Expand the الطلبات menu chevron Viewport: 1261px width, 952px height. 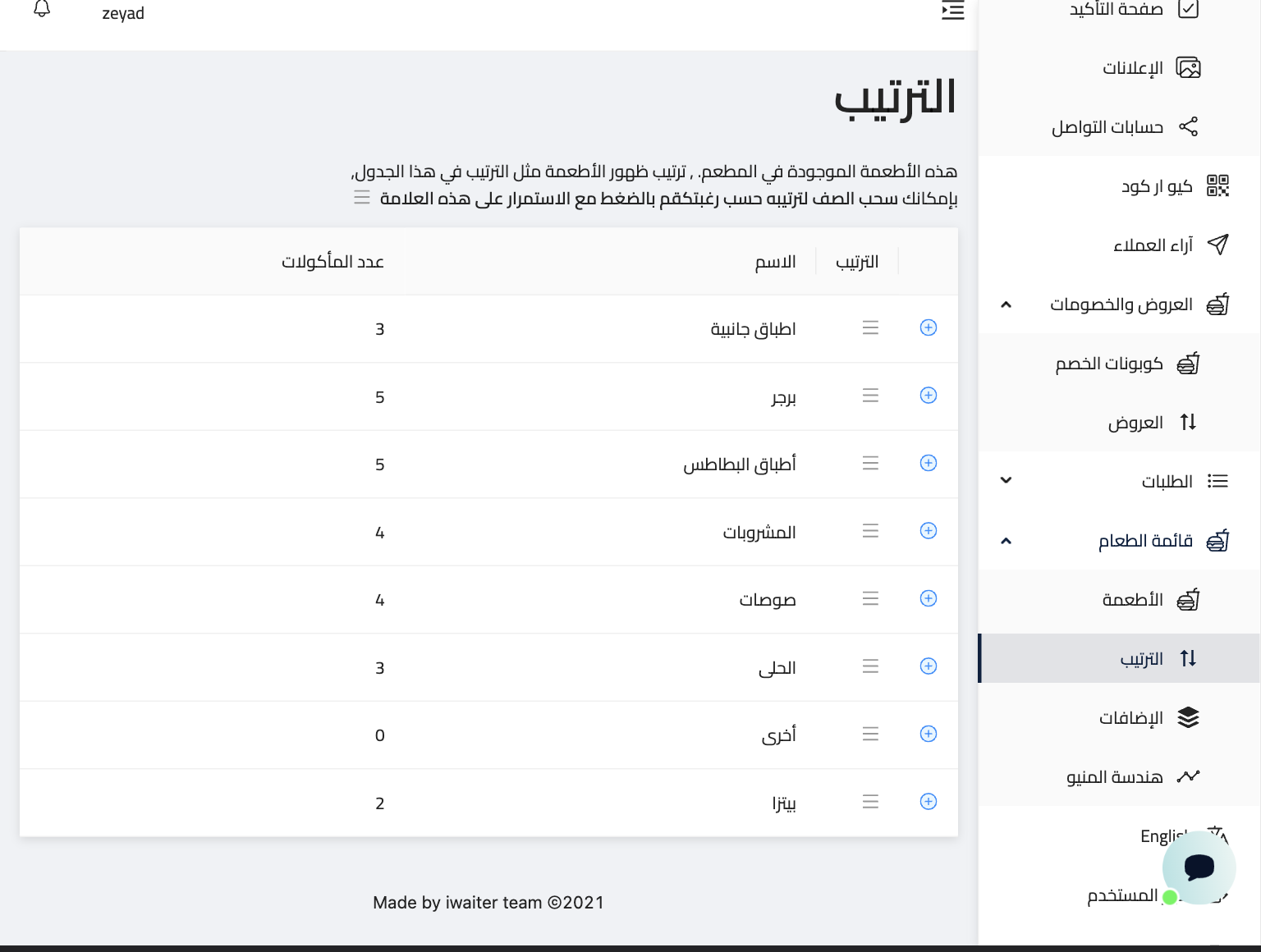tap(1007, 481)
